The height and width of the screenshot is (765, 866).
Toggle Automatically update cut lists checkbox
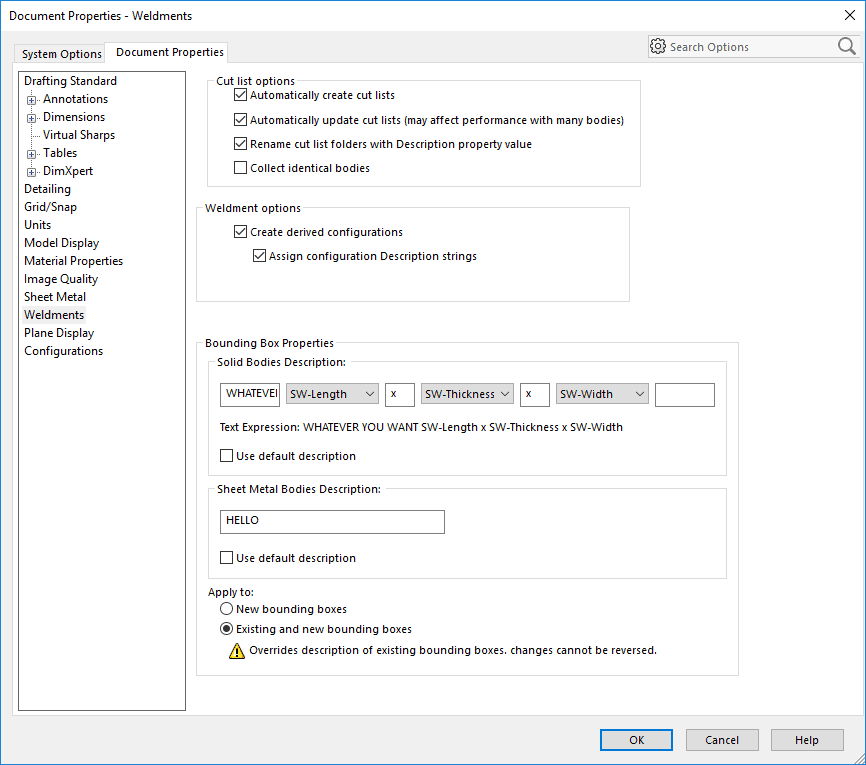tap(240, 120)
